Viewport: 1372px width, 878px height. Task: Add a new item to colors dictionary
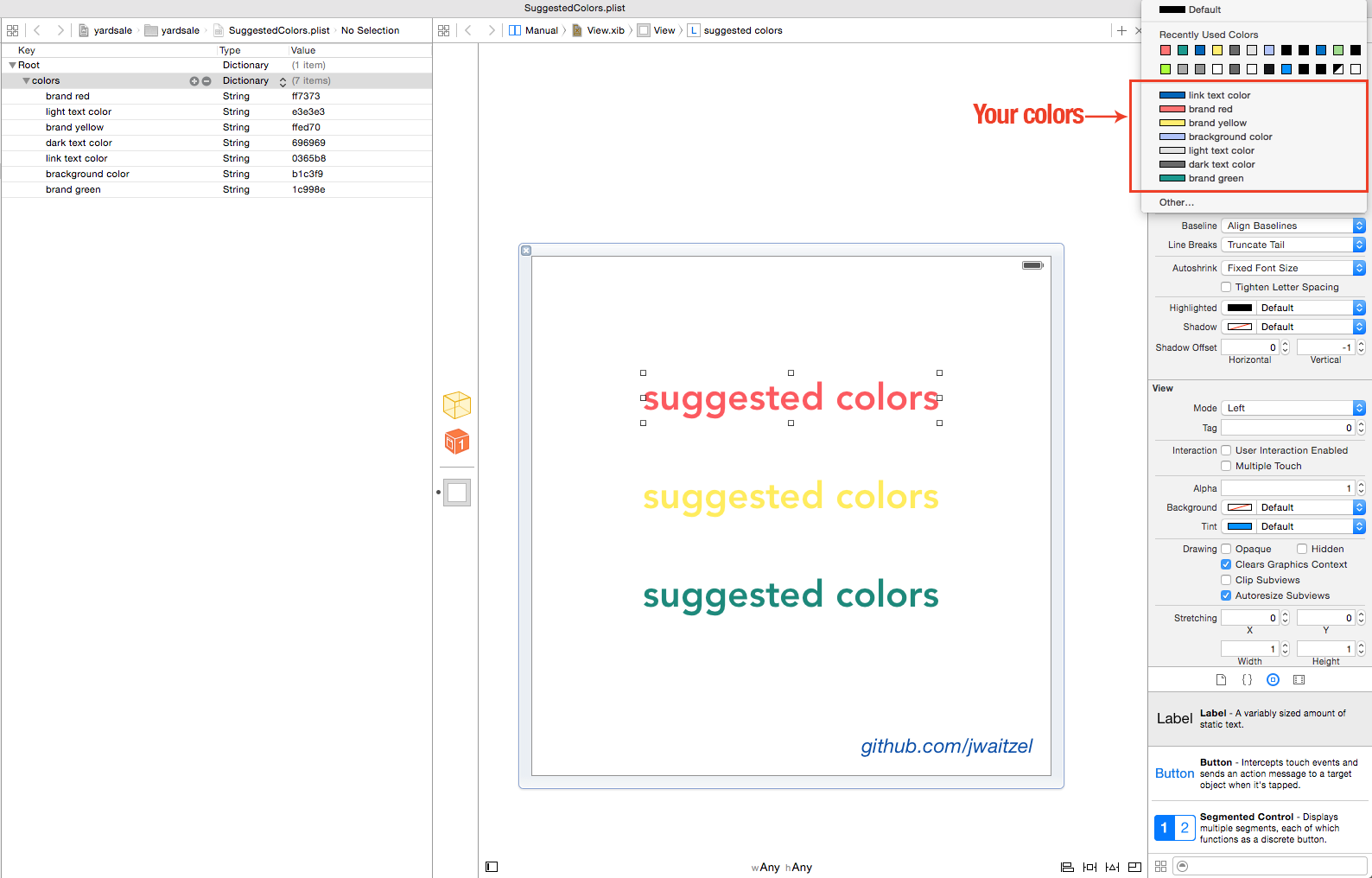point(194,81)
